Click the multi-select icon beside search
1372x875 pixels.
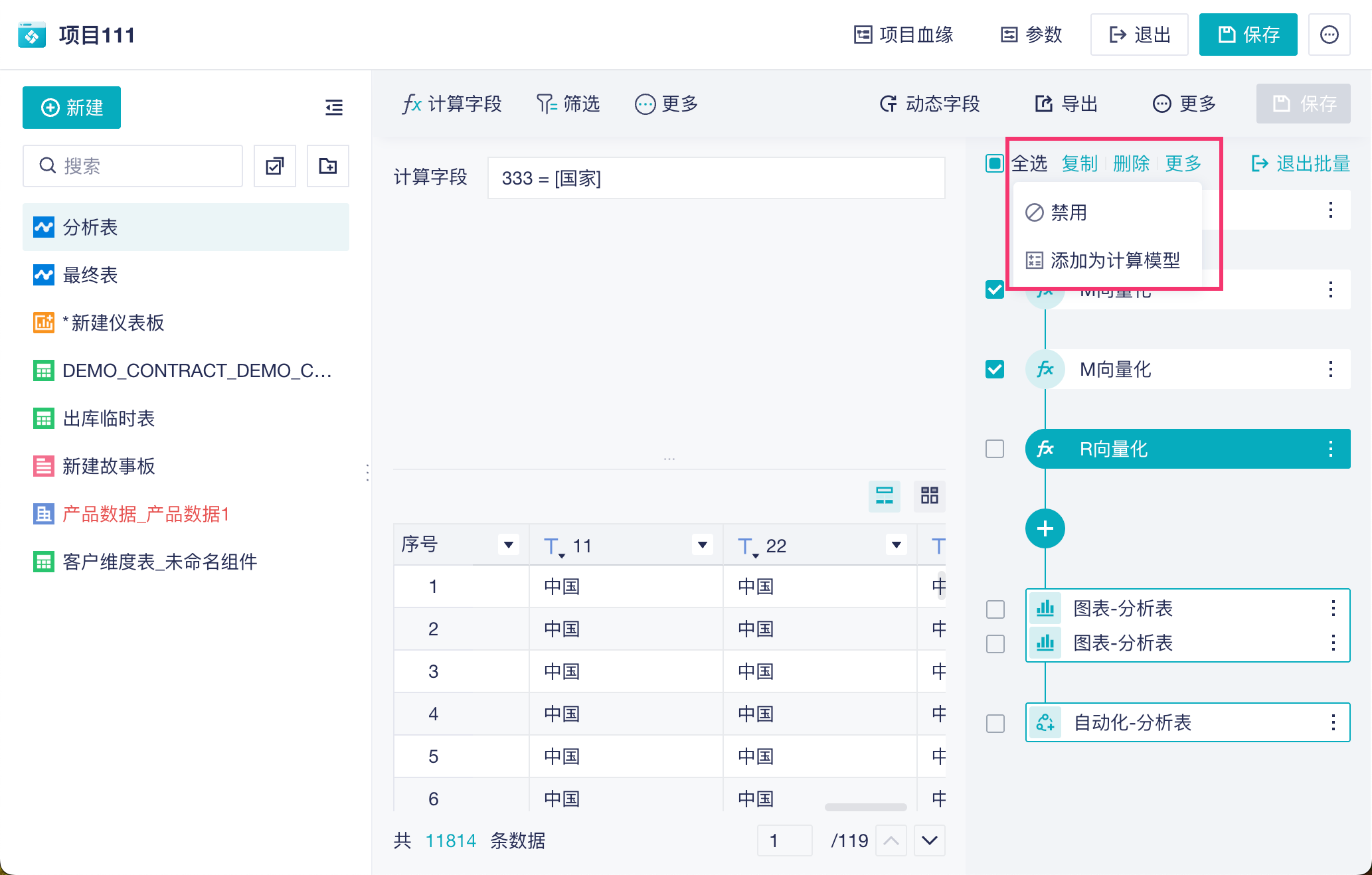click(275, 166)
